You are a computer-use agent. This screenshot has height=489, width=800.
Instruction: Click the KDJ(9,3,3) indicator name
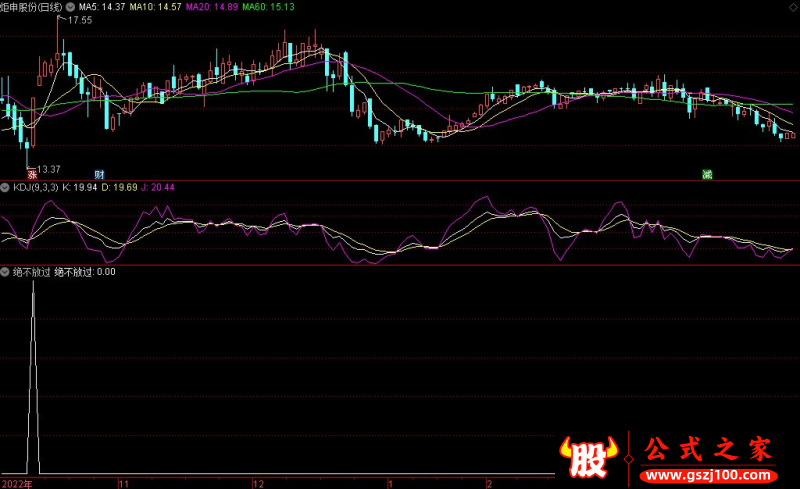point(35,187)
